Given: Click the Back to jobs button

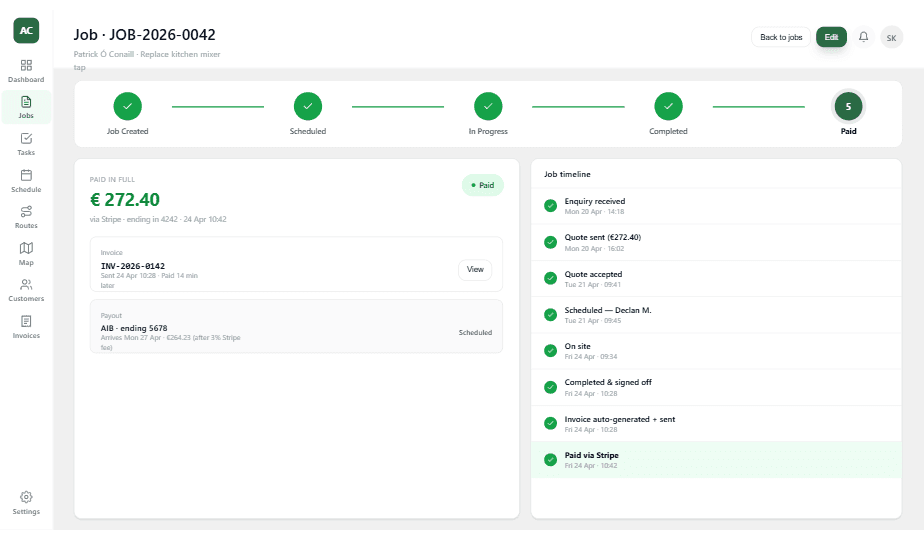Looking at the screenshot, I should coord(781,37).
